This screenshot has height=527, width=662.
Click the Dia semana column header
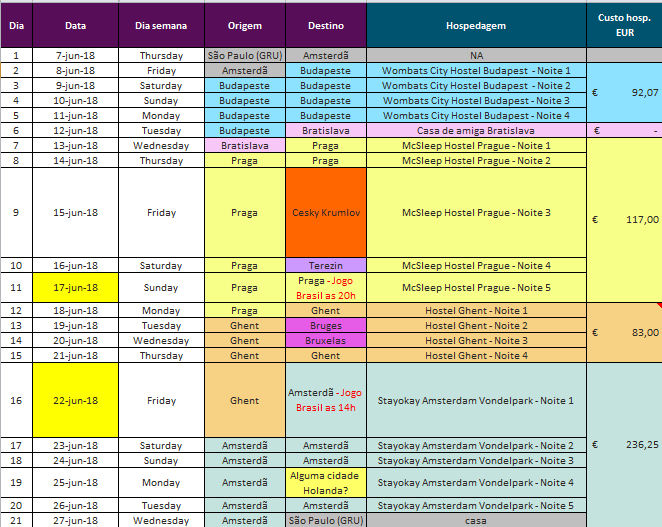pyautogui.click(x=161, y=24)
